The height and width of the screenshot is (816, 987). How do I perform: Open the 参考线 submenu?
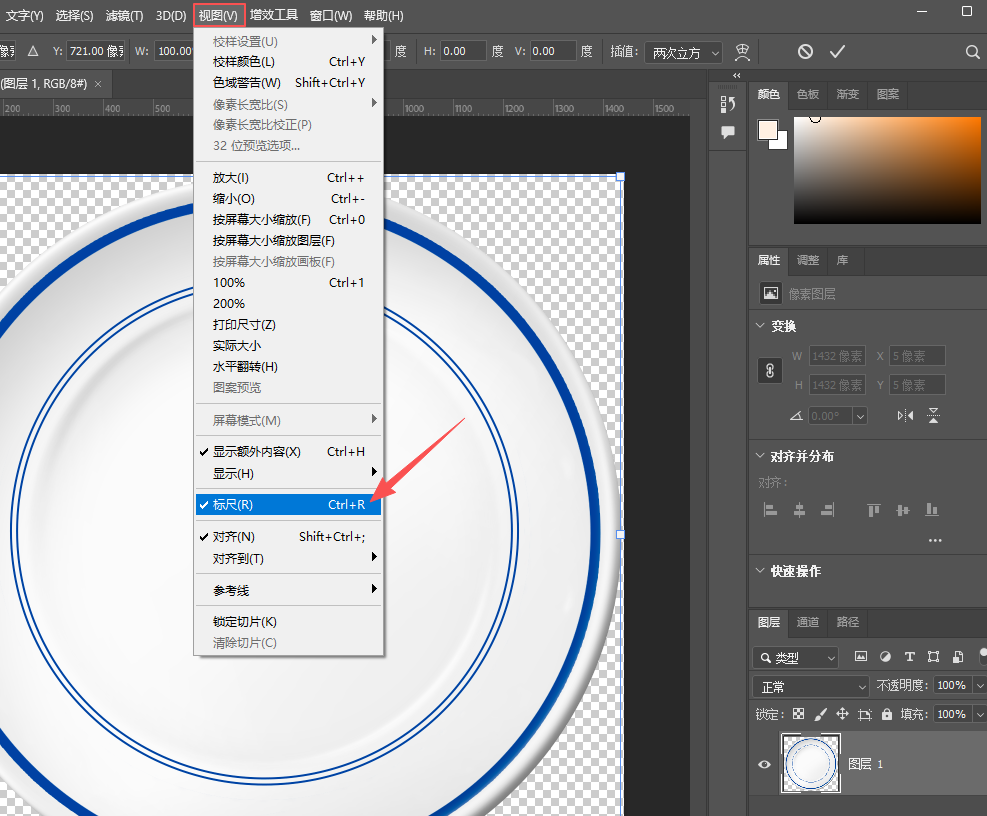point(289,590)
